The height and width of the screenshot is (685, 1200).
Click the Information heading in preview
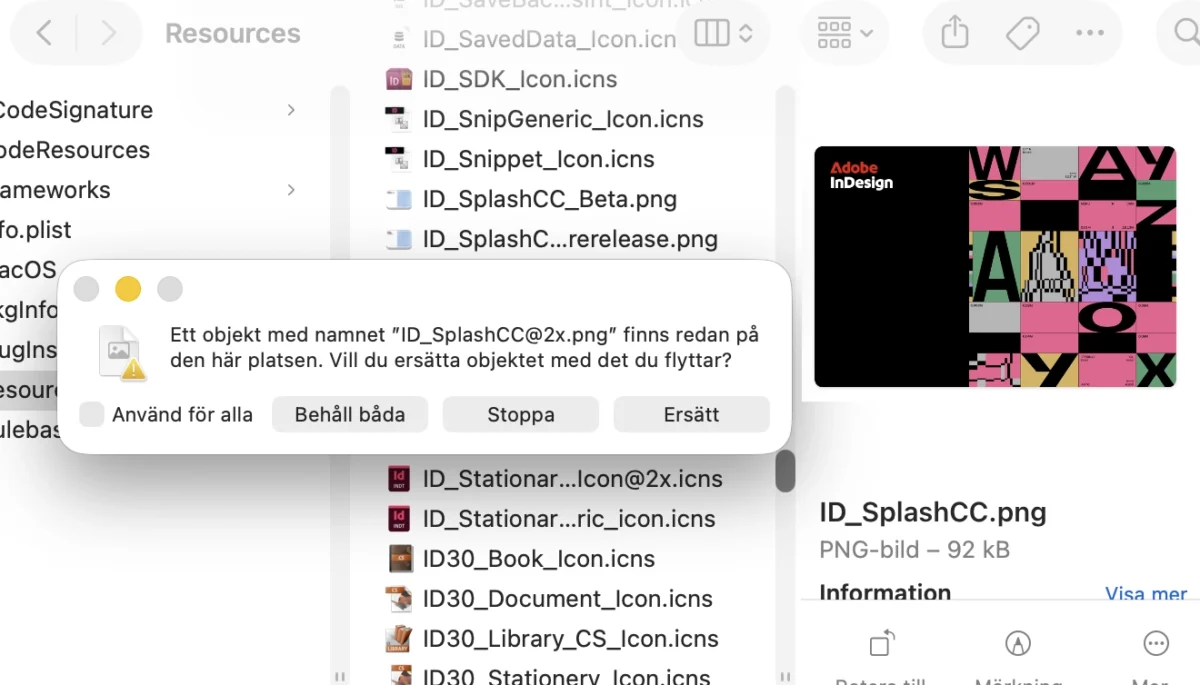click(885, 593)
